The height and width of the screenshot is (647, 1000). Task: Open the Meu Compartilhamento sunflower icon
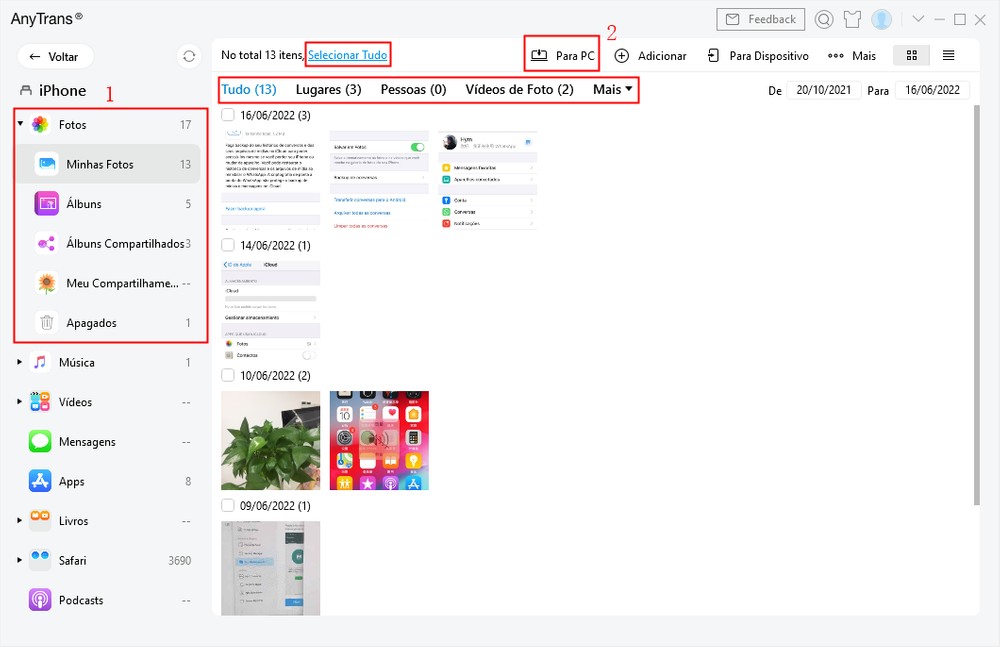47,283
